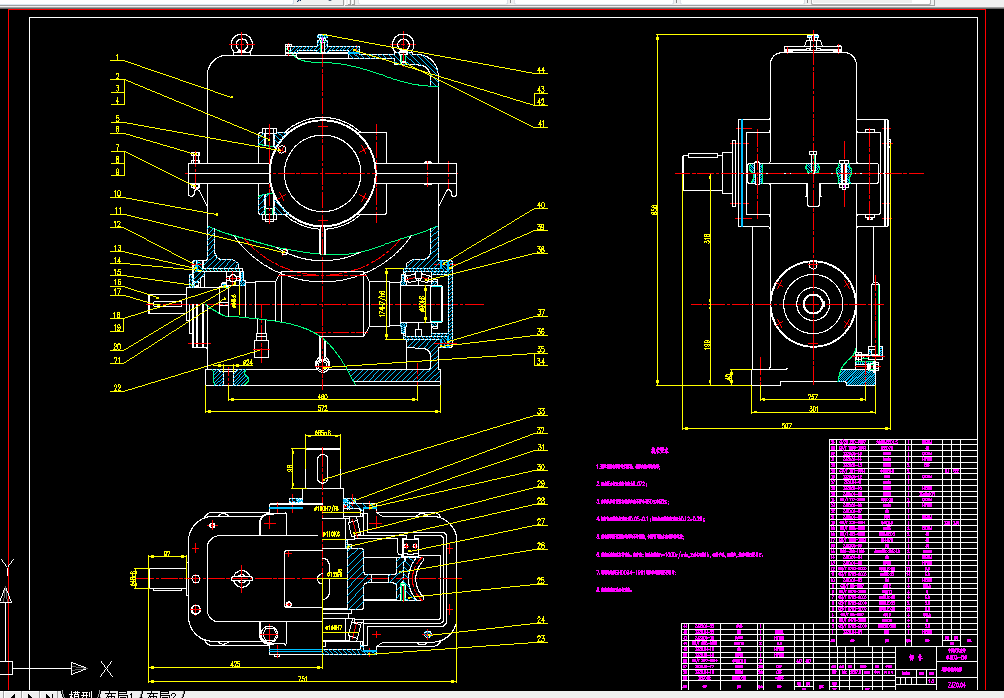Select the 507 width dimension

tap(787, 425)
